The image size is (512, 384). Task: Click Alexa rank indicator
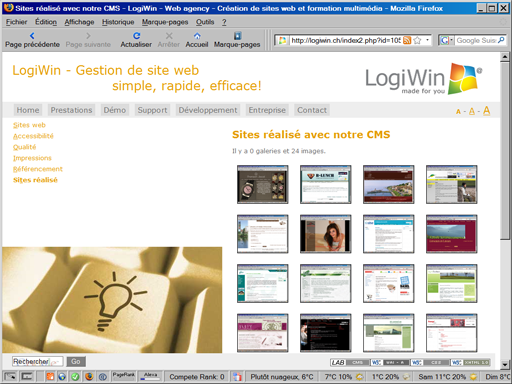tap(150, 376)
